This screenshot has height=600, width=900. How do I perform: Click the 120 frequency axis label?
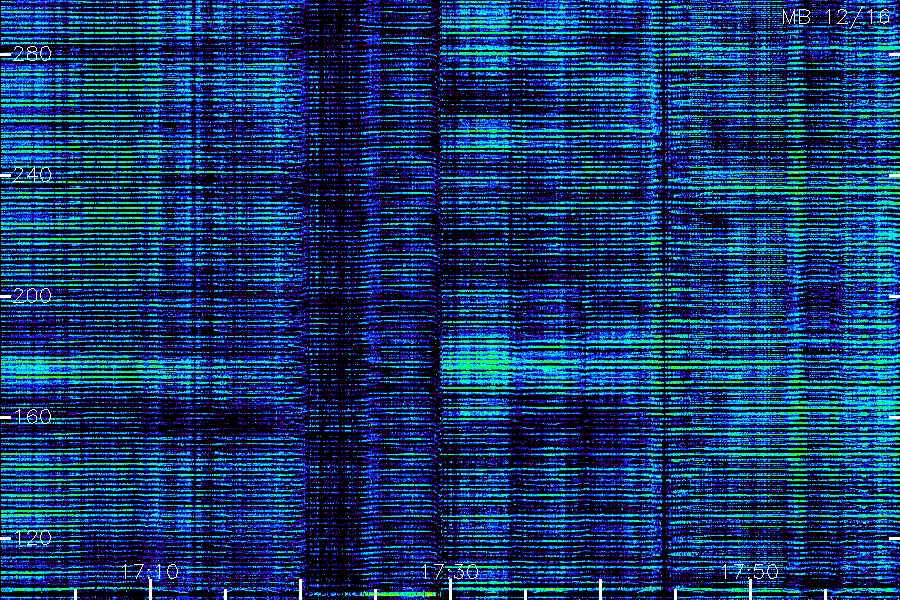(x=32, y=538)
